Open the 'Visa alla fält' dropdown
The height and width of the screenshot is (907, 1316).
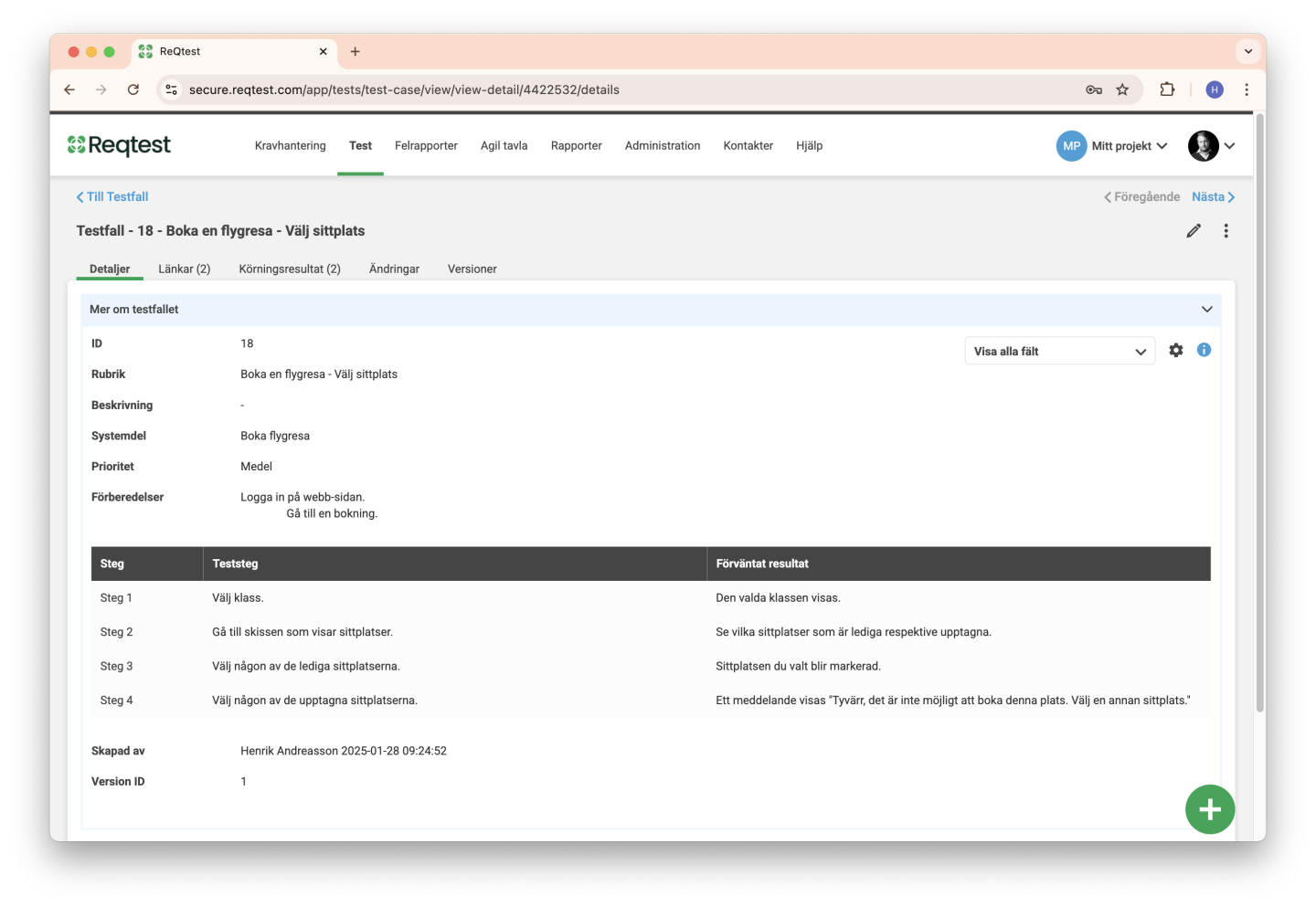[x=1059, y=352]
